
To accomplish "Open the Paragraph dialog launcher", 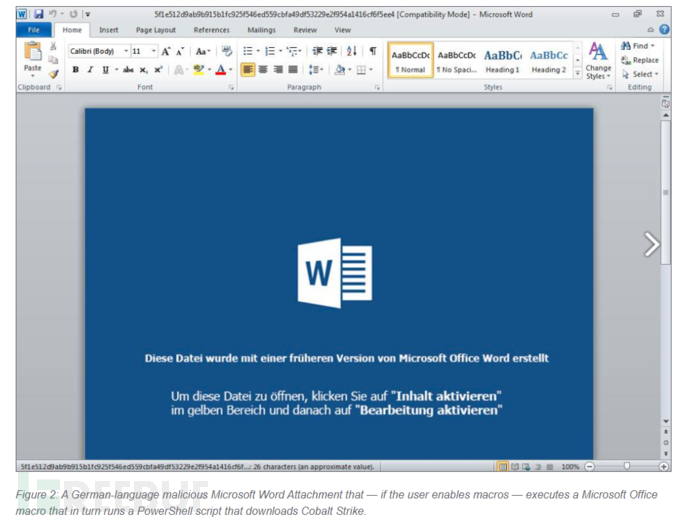I will pos(377,88).
